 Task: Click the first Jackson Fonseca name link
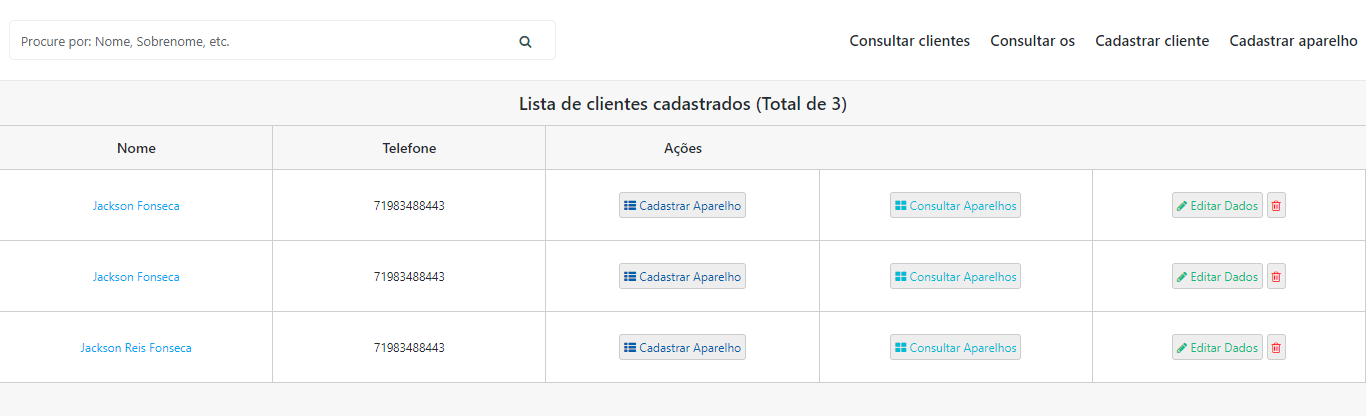(136, 206)
